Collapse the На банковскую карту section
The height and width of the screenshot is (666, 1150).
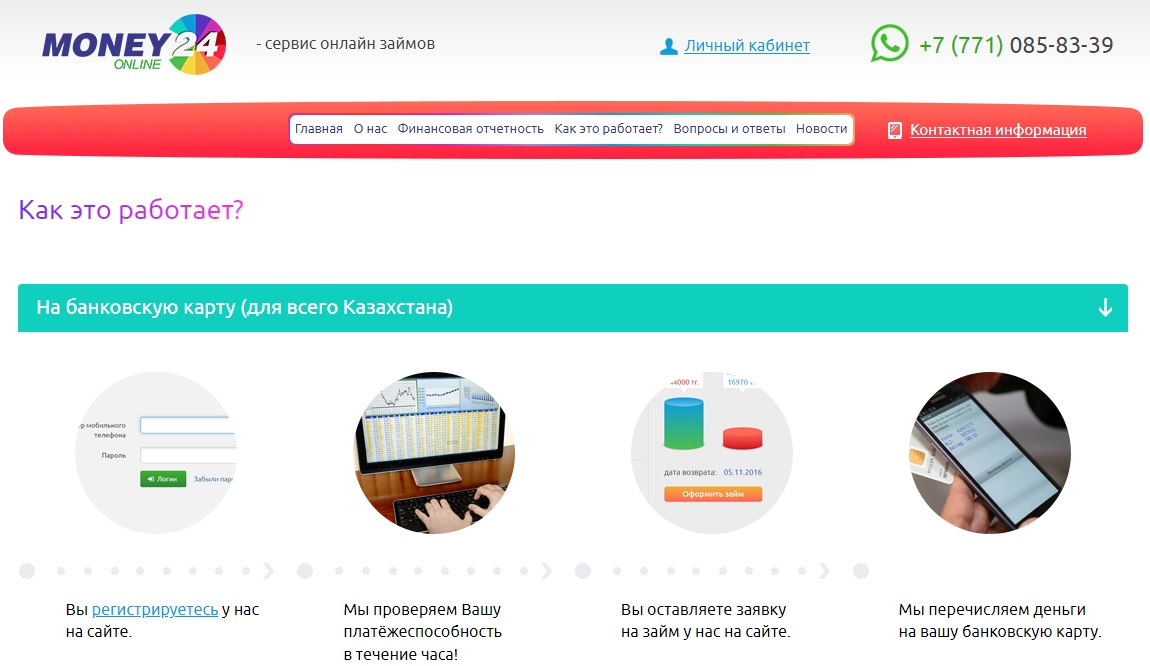click(x=573, y=308)
